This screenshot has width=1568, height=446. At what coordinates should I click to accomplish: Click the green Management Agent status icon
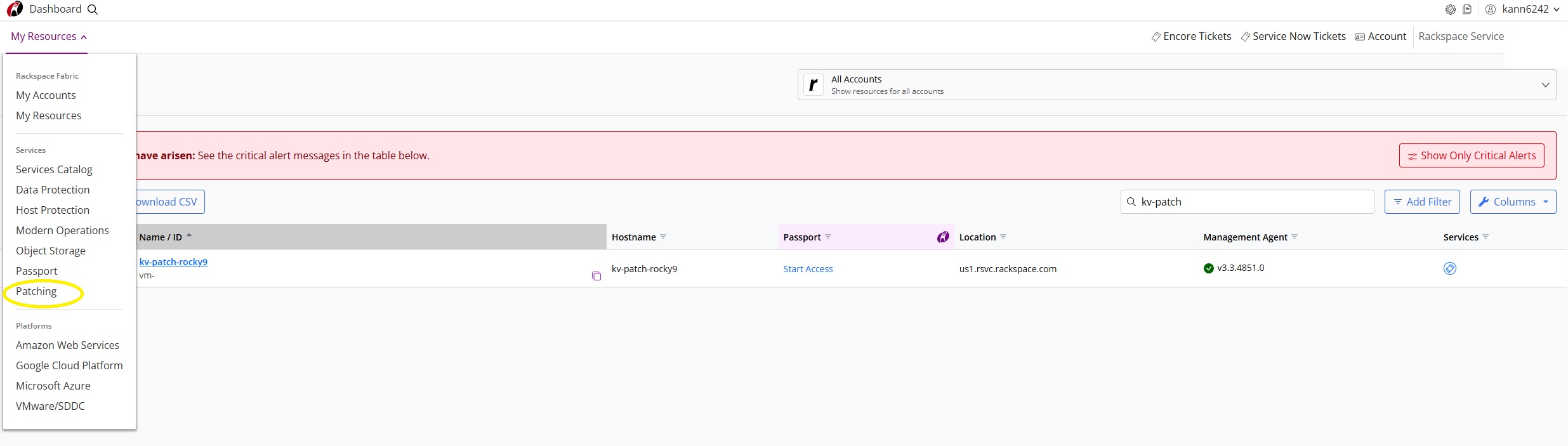coord(1208,268)
